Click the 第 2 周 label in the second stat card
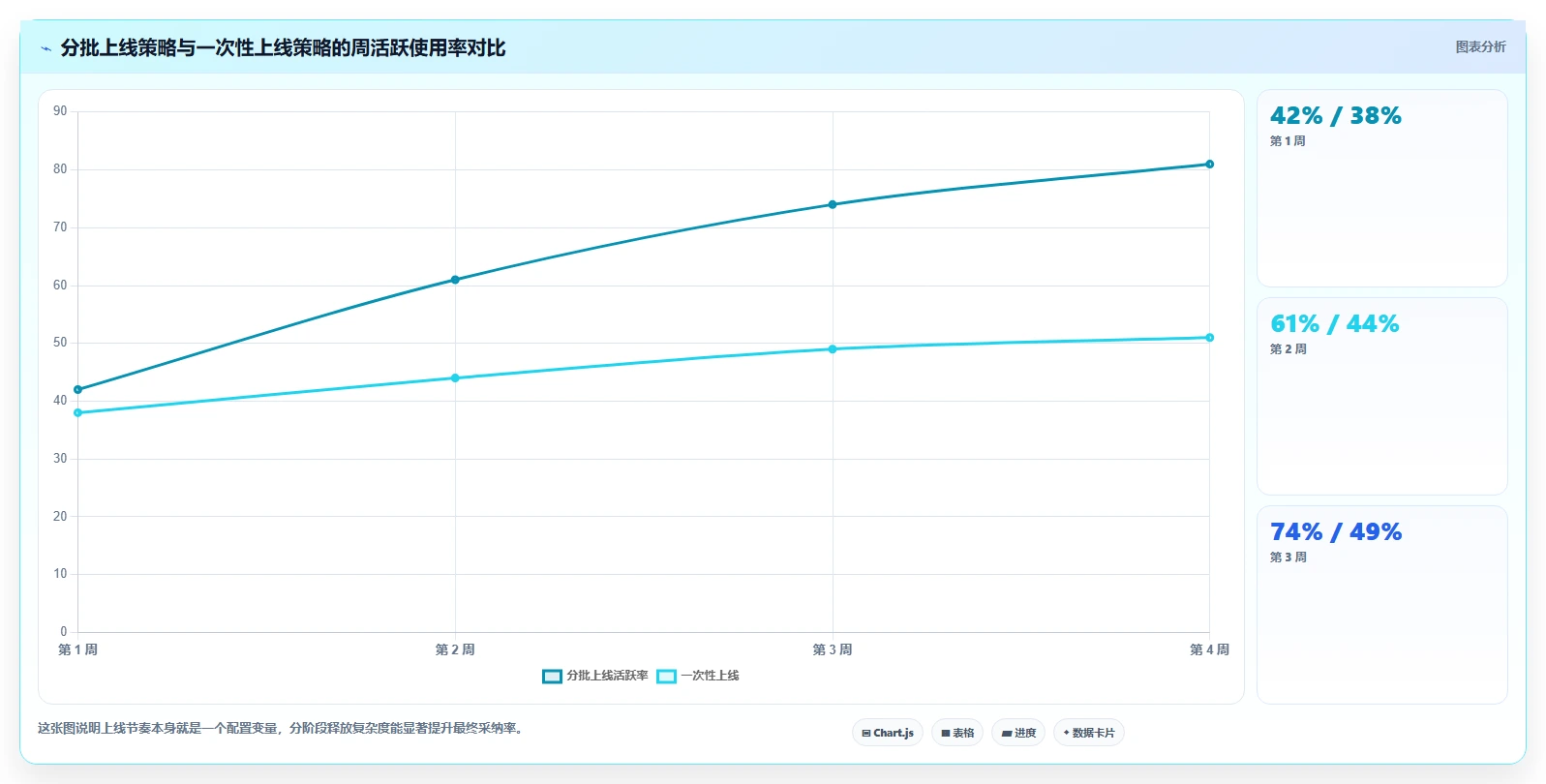This screenshot has height=784, width=1546. [x=1288, y=349]
